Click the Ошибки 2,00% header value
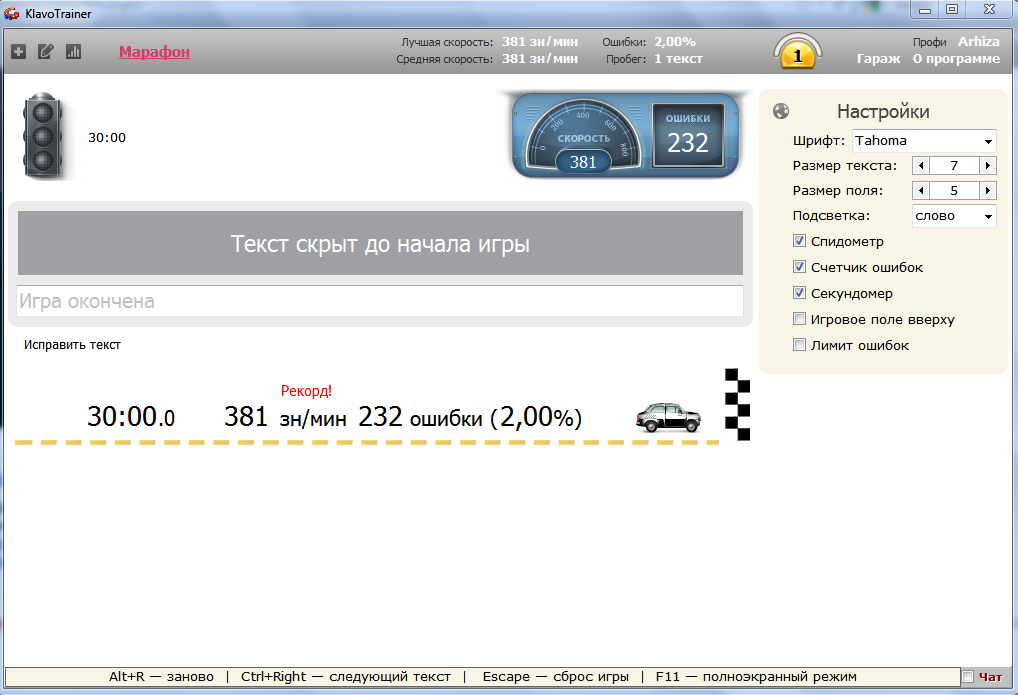Screen dimensions: 1018x695 point(675,42)
